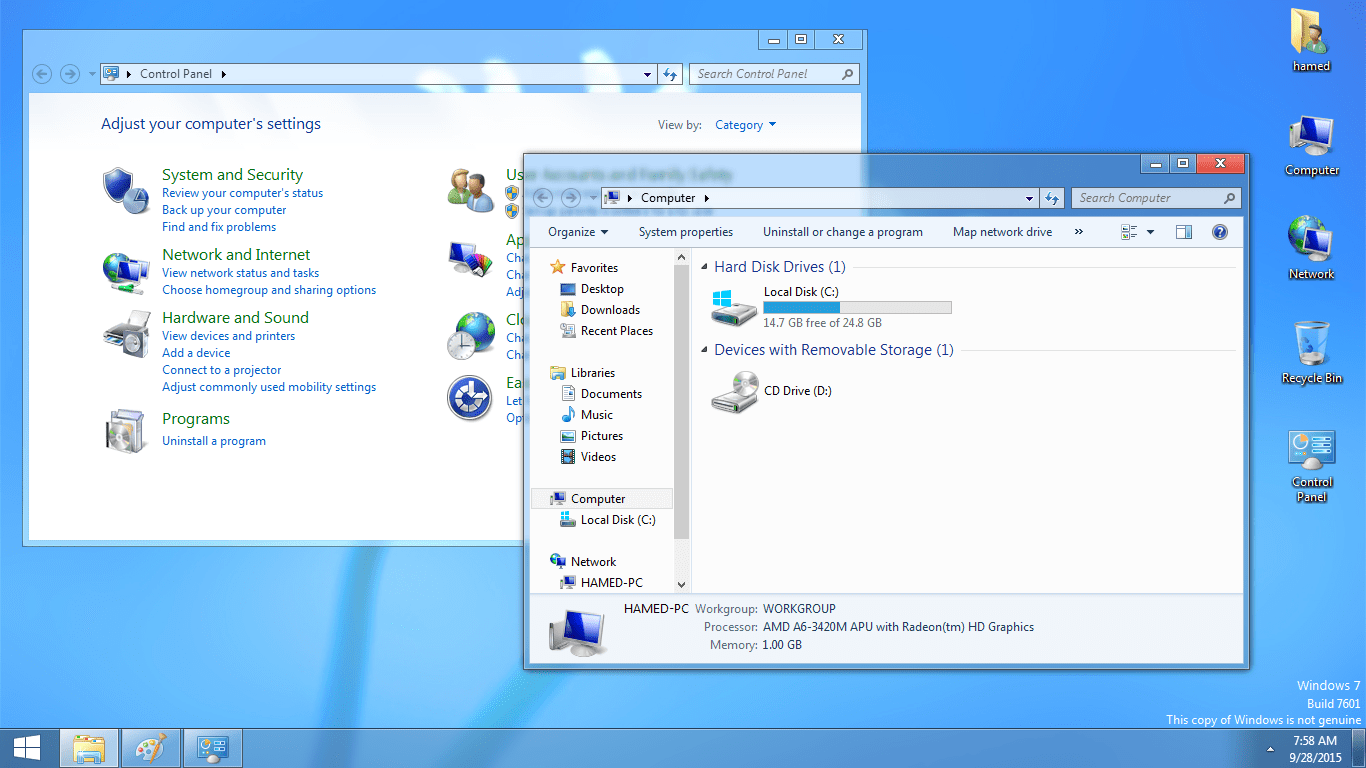The height and width of the screenshot is (768, 1366).
Task: Click View network status and tasks
Action: click(x=241, y=273)
